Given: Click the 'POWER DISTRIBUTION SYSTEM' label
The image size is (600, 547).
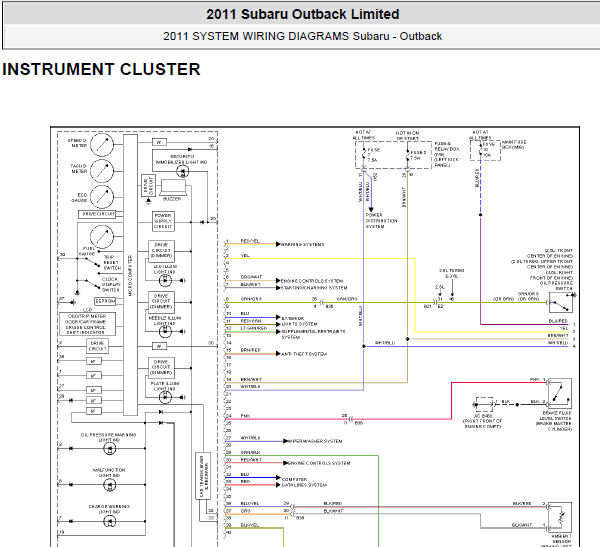Looking at the screenshot, I should tap(382, 221).
